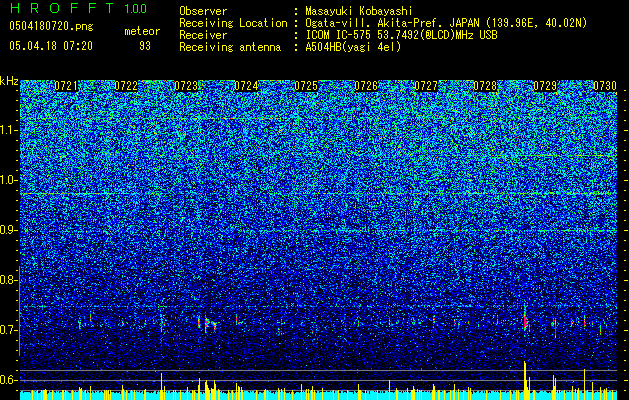
Task: Click the 0.6 frequency axis label
Action: pyautogui.click(x=8, y=380)
